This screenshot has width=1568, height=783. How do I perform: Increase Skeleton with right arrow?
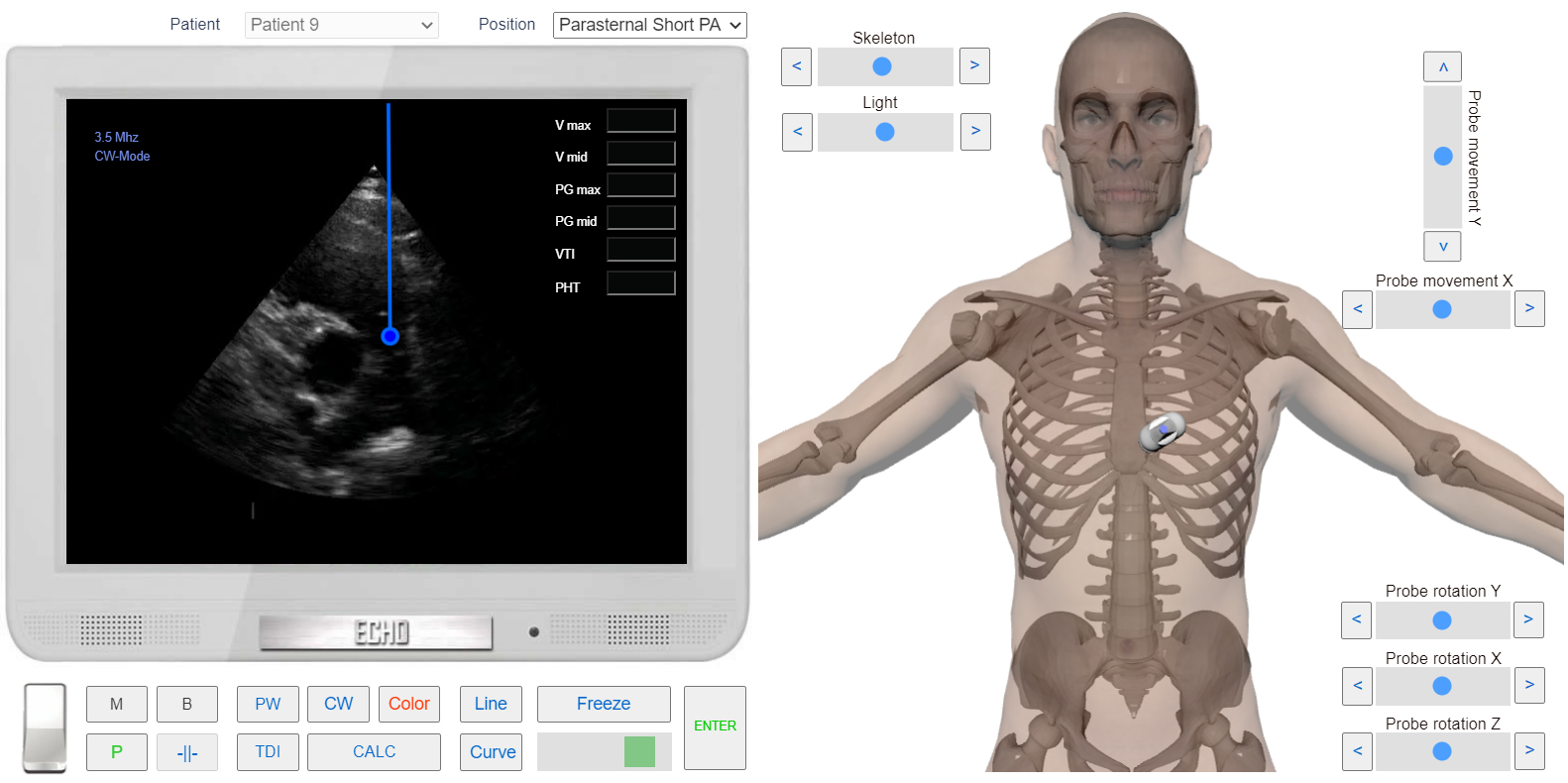pos(974,66)
